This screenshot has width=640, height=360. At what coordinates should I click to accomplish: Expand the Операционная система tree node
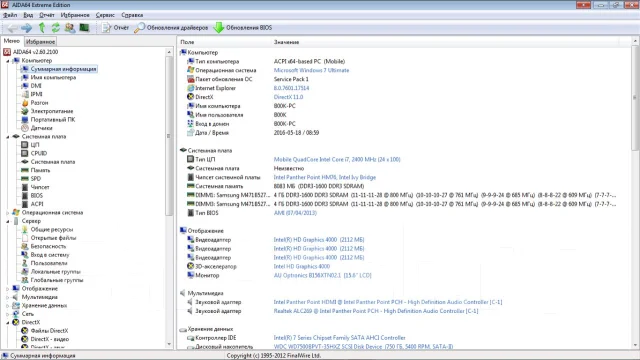[8, 213]
